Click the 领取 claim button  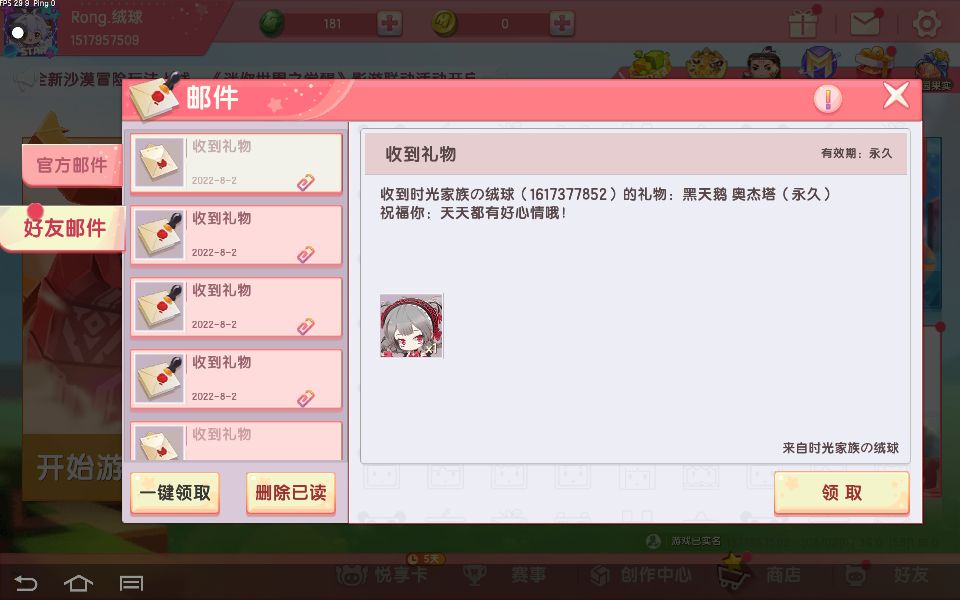pyautogui.click(x=841, y=492)
